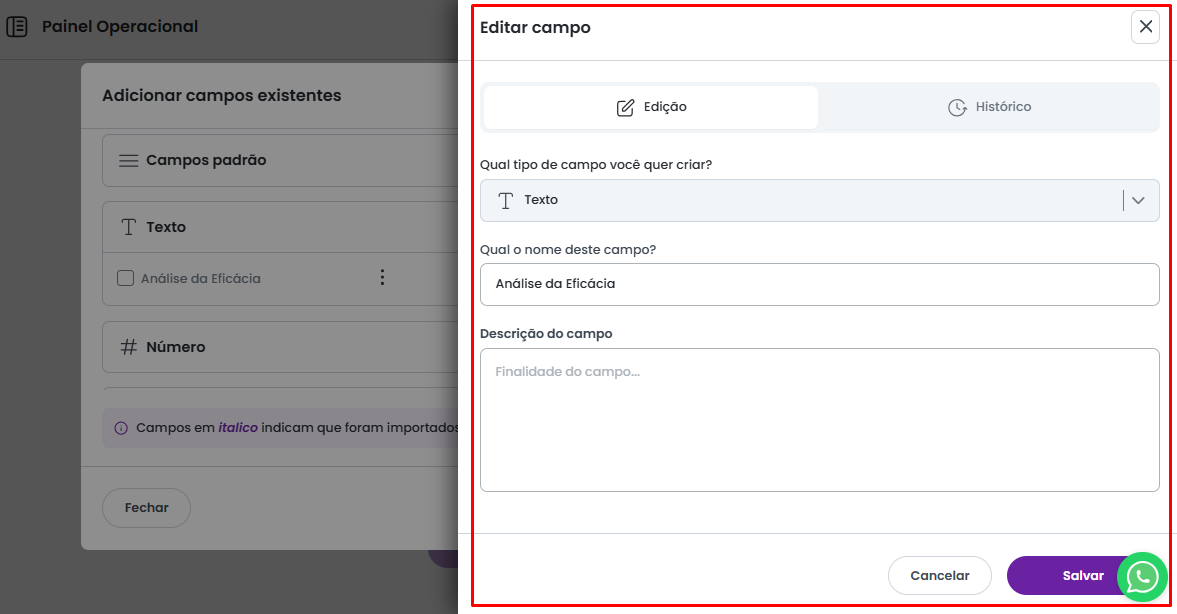Open the field type dropdown showing Texto
This screenshot has height=614, width=1177.
point(800,200)
